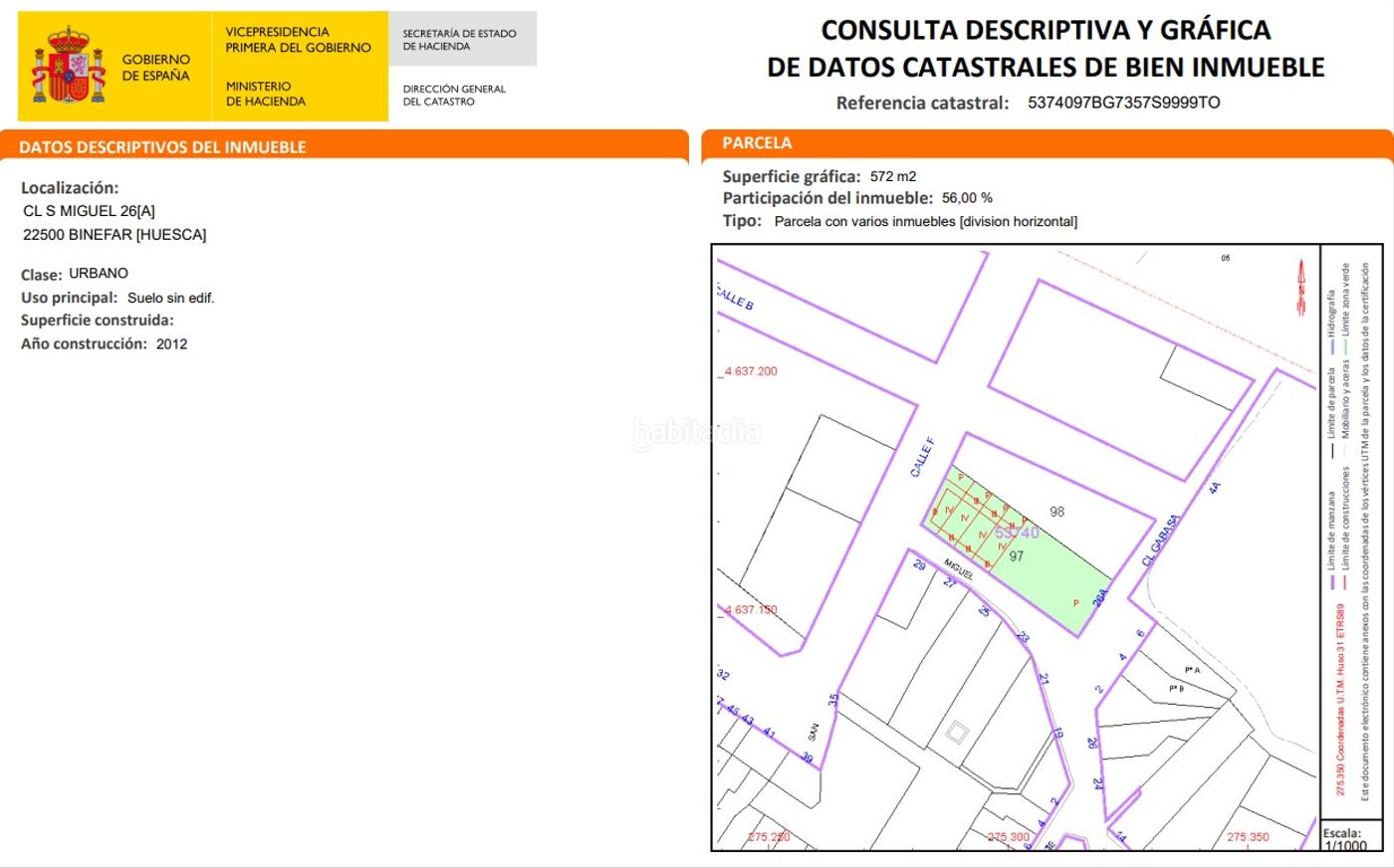Click the cadastral reference 5374097BG7357S9999TO
This screenshot has height=868, width=1394.
tap(1123, 103)
